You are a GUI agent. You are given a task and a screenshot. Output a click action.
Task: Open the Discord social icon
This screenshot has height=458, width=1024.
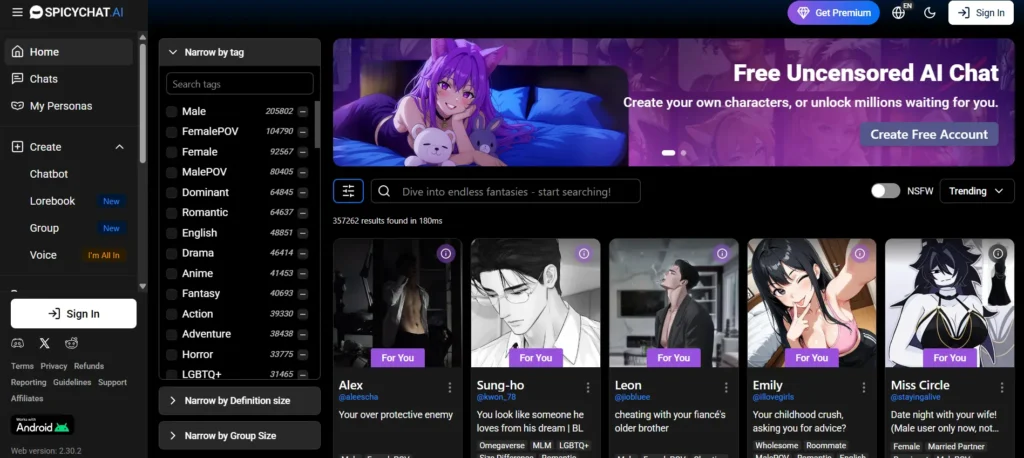[18, 343]
